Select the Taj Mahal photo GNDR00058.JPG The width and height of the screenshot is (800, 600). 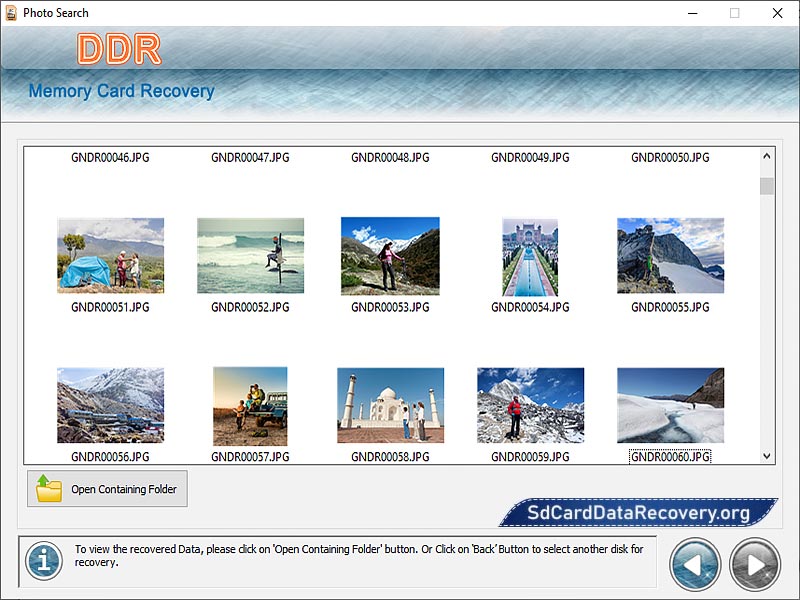(x=390, y=406)
